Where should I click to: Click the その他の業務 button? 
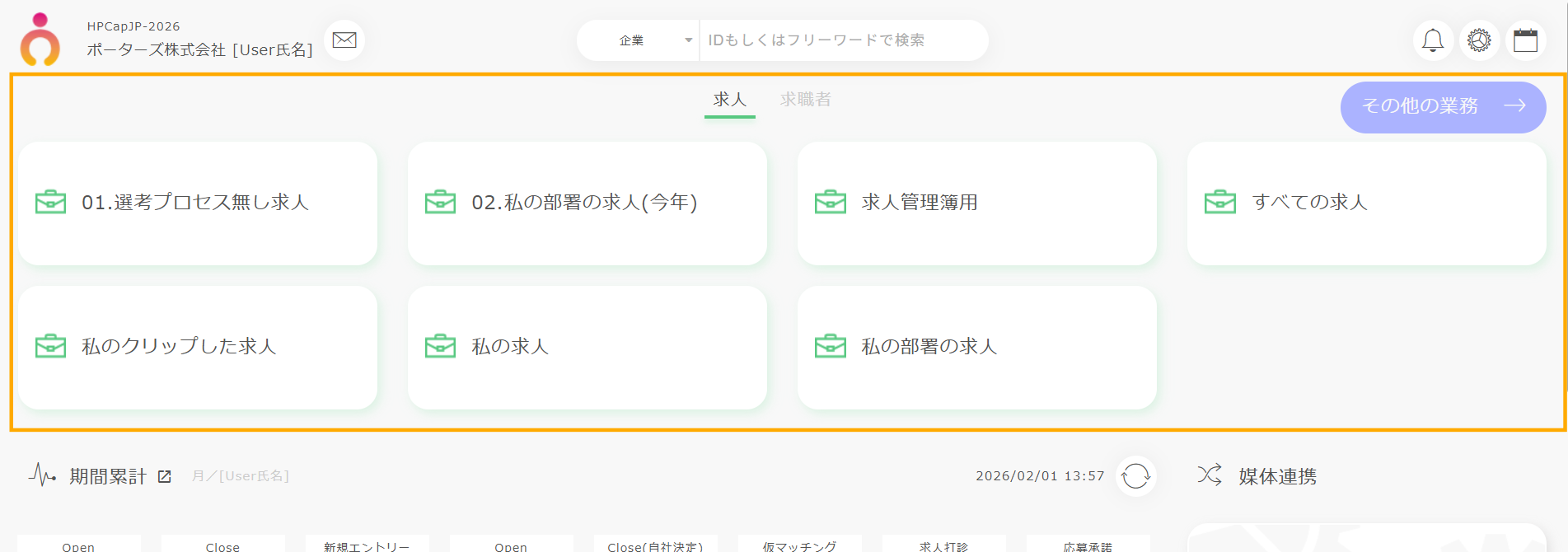click(x=1442, y=106)
